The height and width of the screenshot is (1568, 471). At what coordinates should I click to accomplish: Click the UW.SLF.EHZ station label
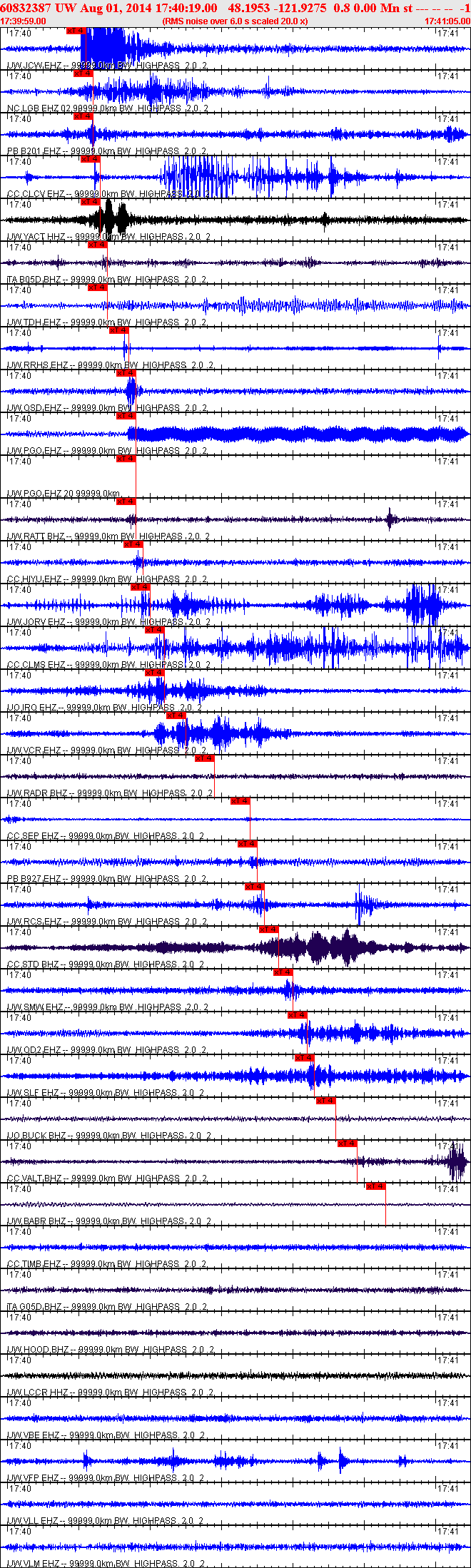coord(106,1093)
